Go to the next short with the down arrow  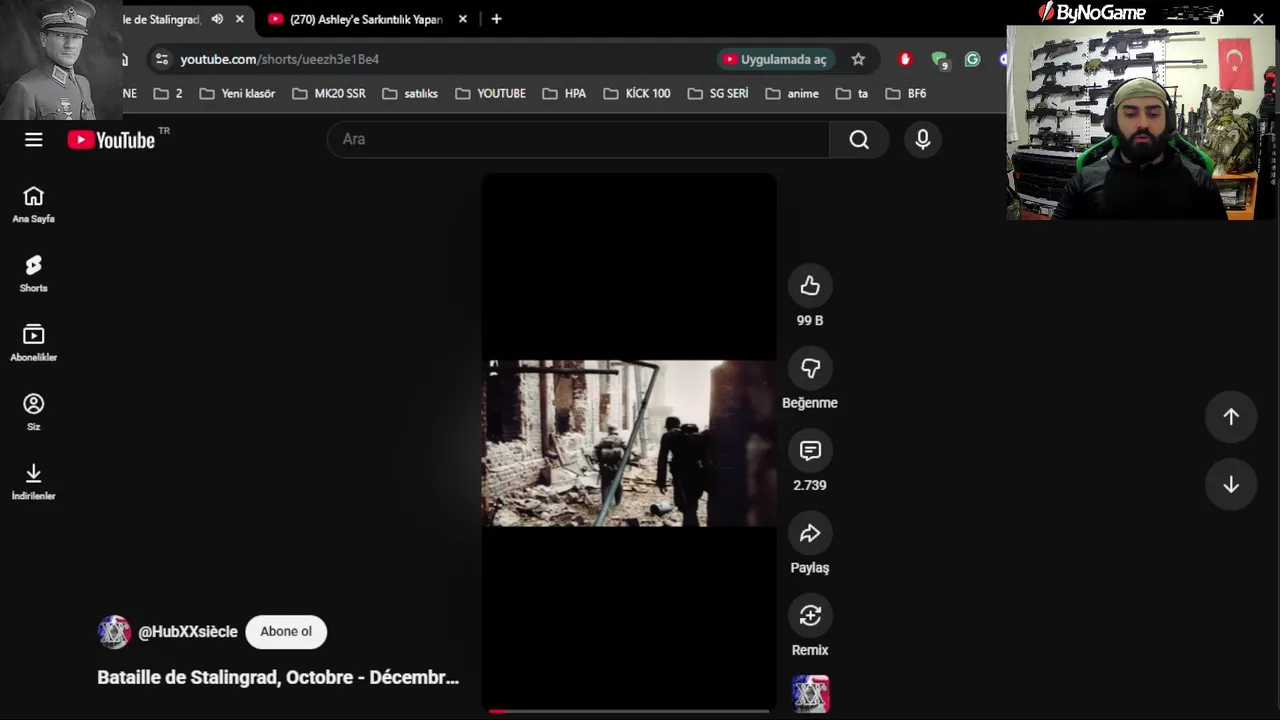tap(1231, 485)
